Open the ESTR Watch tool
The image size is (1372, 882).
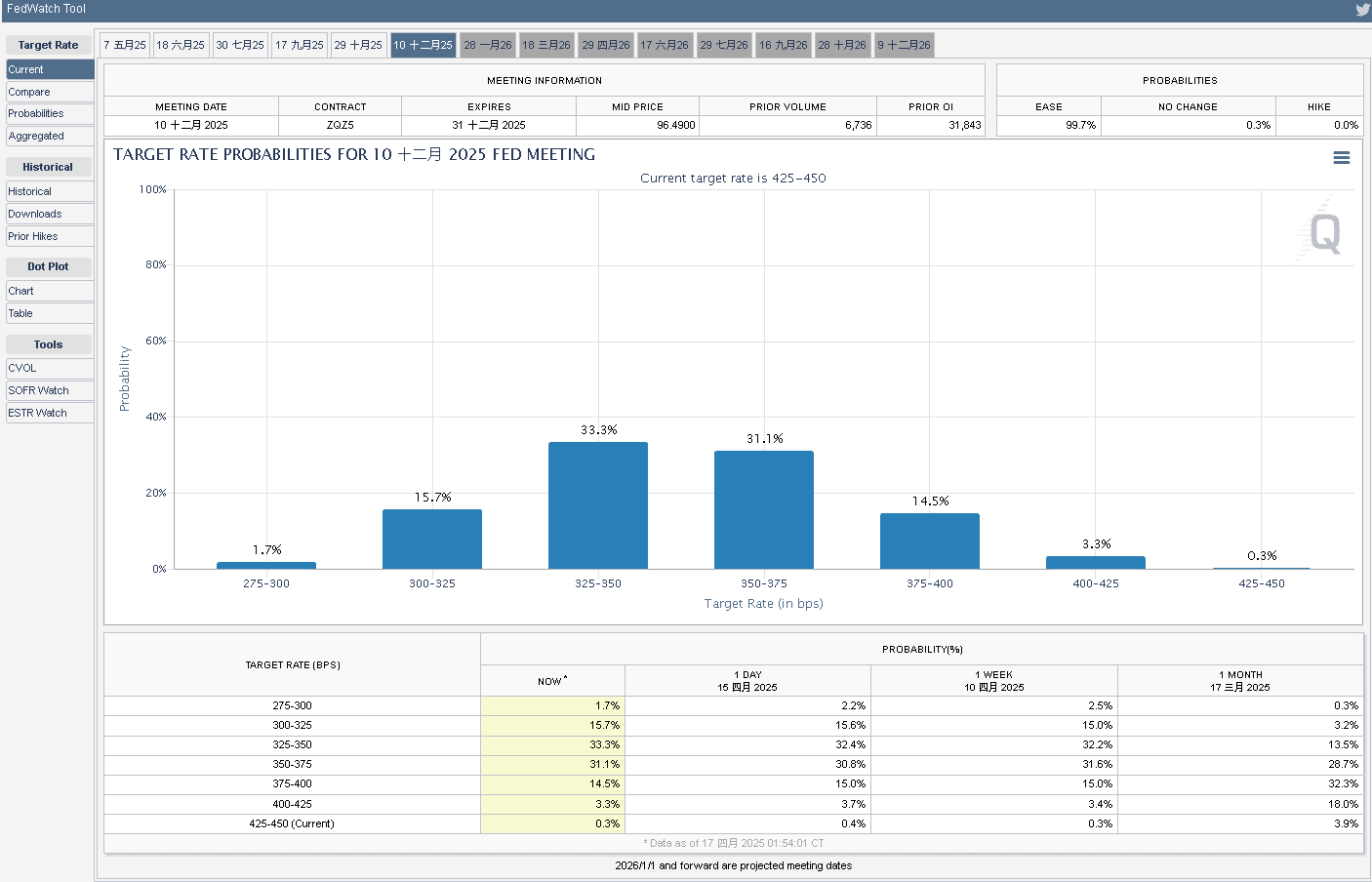point(50,413)
